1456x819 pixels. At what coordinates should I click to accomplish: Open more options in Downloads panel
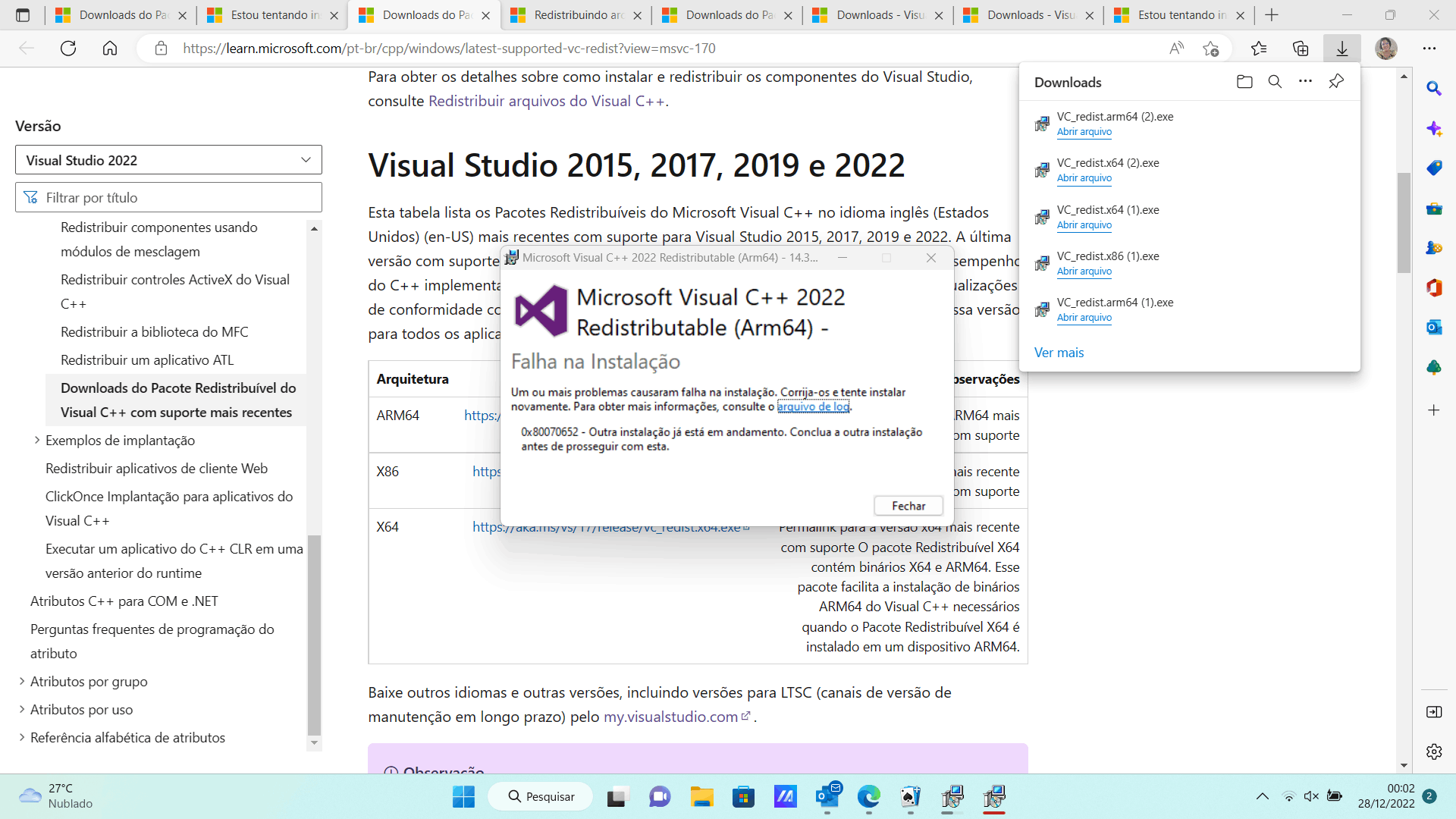(1305, 82)
